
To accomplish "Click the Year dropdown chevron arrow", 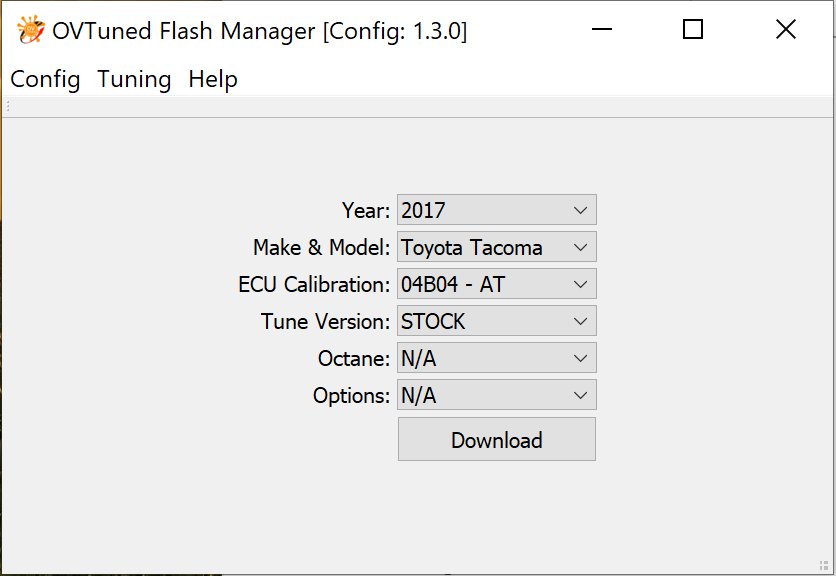I will pyautogui.click(x=581, y=210).
